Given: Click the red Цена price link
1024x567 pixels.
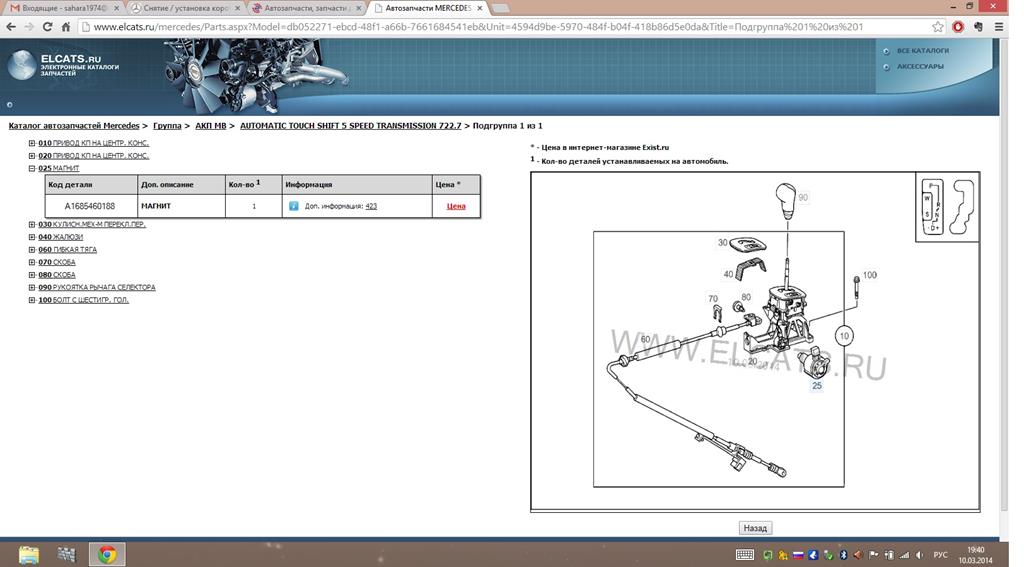Looking at the screenshot, I should pyautogui.click(x=456, y=206).
